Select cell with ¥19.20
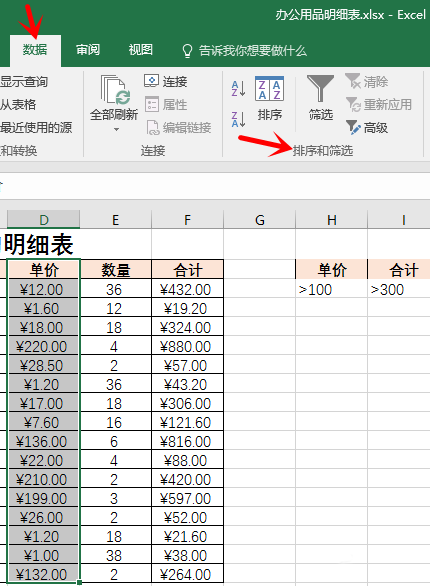430x586 pixels. [x=188, y=308]
